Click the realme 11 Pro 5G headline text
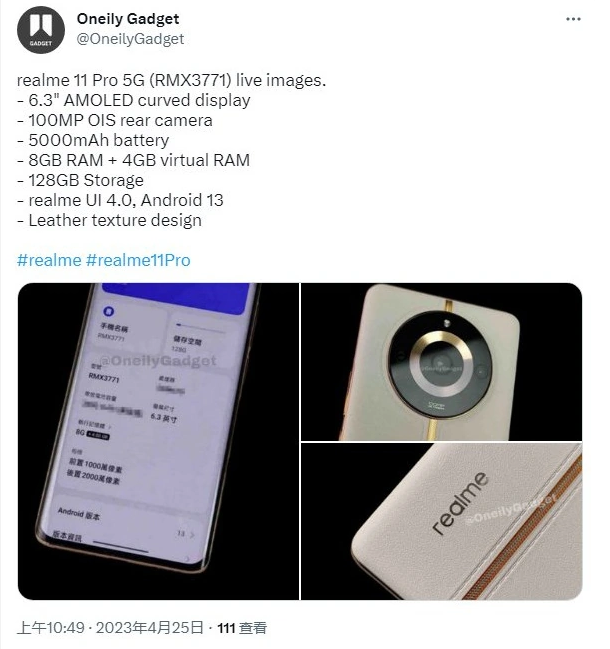 pyautogui.click(x=80, y=80)
